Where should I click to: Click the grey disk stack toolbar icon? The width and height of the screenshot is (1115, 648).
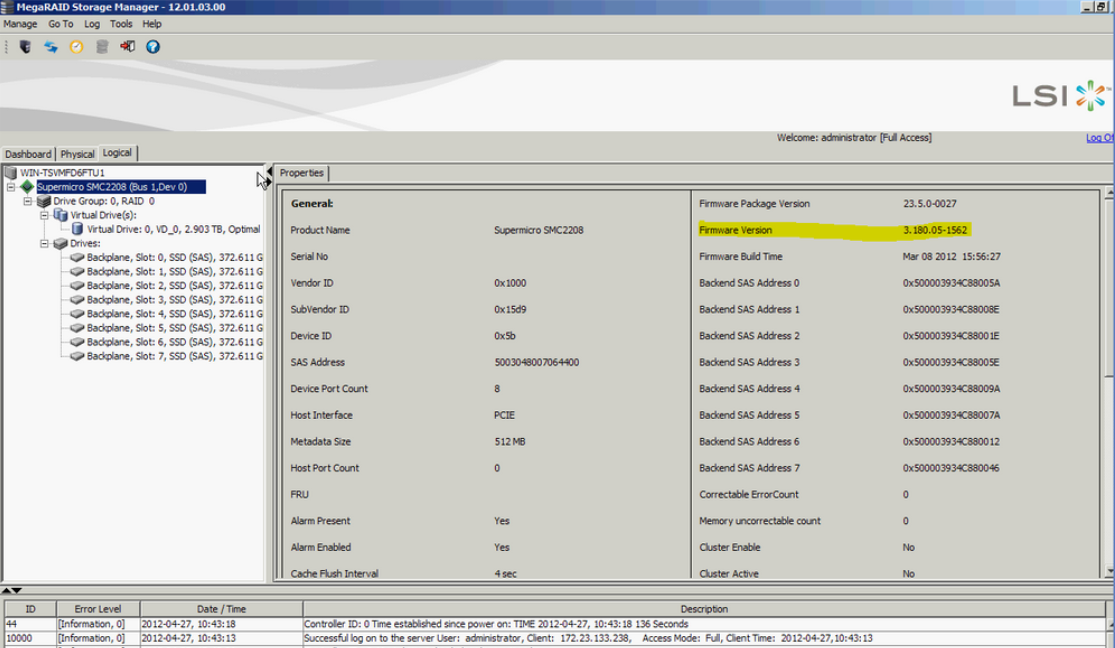[102, 46]
